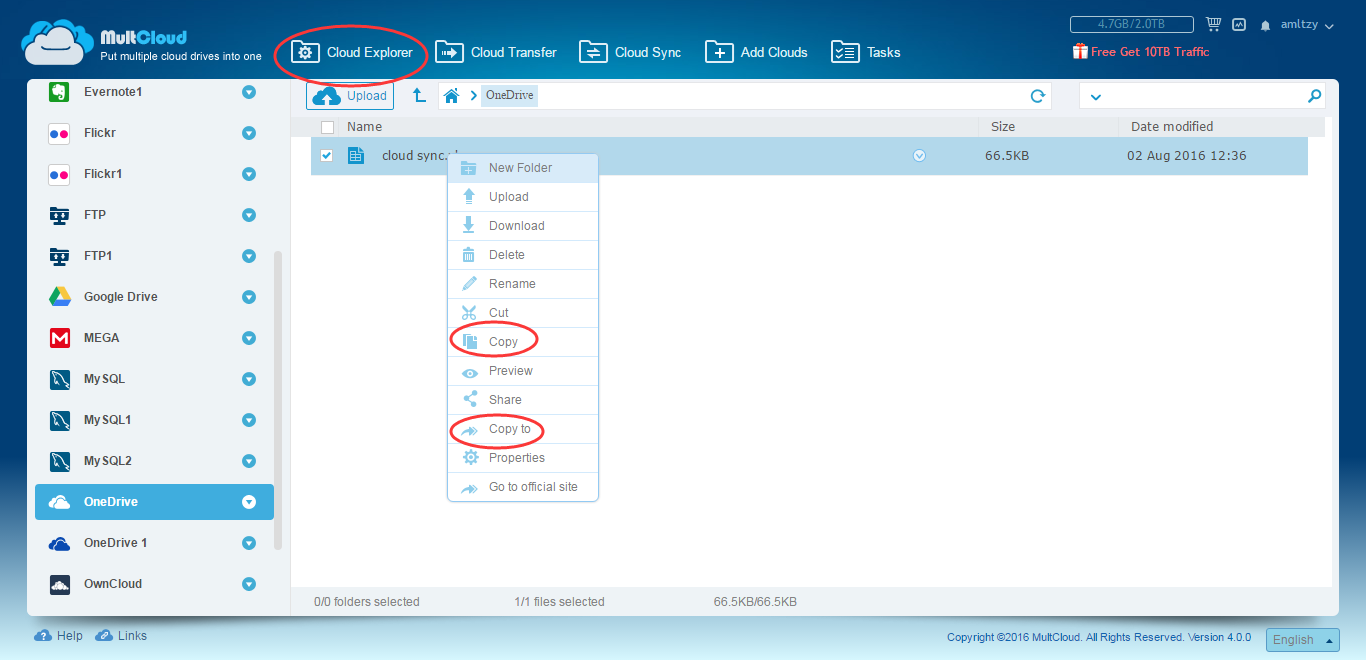Choose Copy to in context menu

point(523,429)
